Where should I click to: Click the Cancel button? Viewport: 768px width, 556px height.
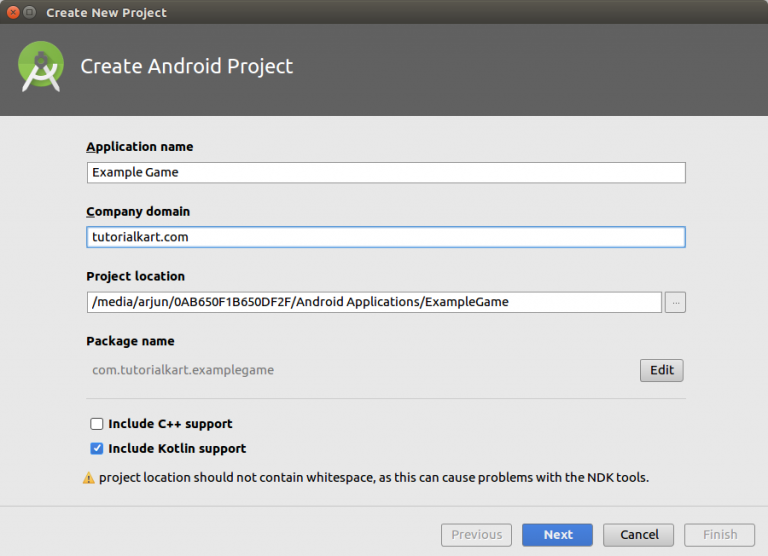(x=639, y=535)
